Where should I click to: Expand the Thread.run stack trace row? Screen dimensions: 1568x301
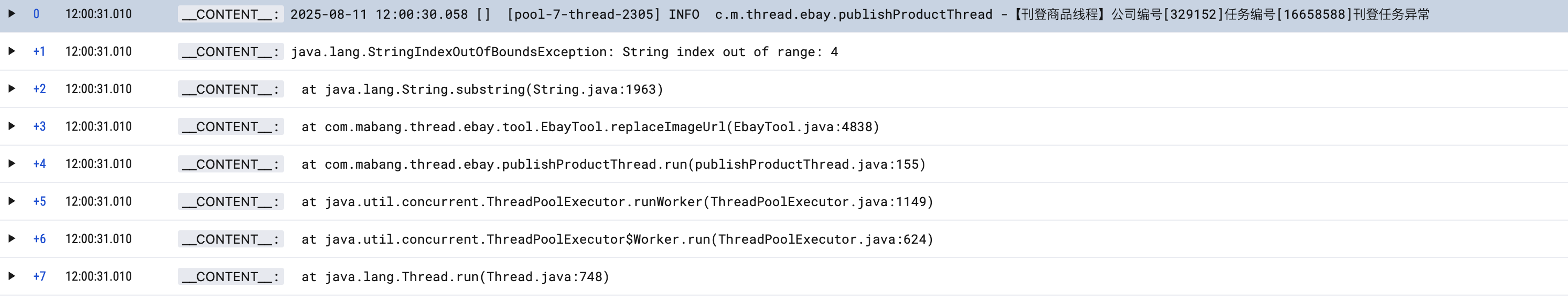(x=12, y=276)
